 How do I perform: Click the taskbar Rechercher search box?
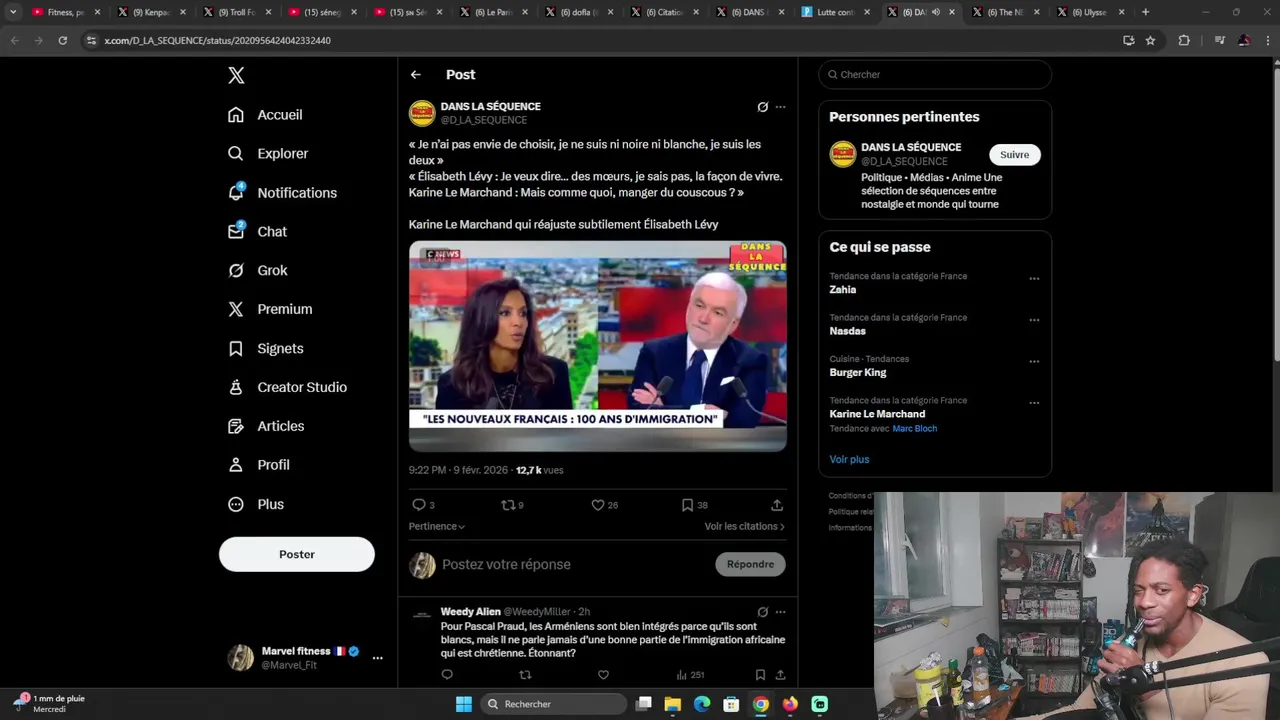click(x=555, y=704)
